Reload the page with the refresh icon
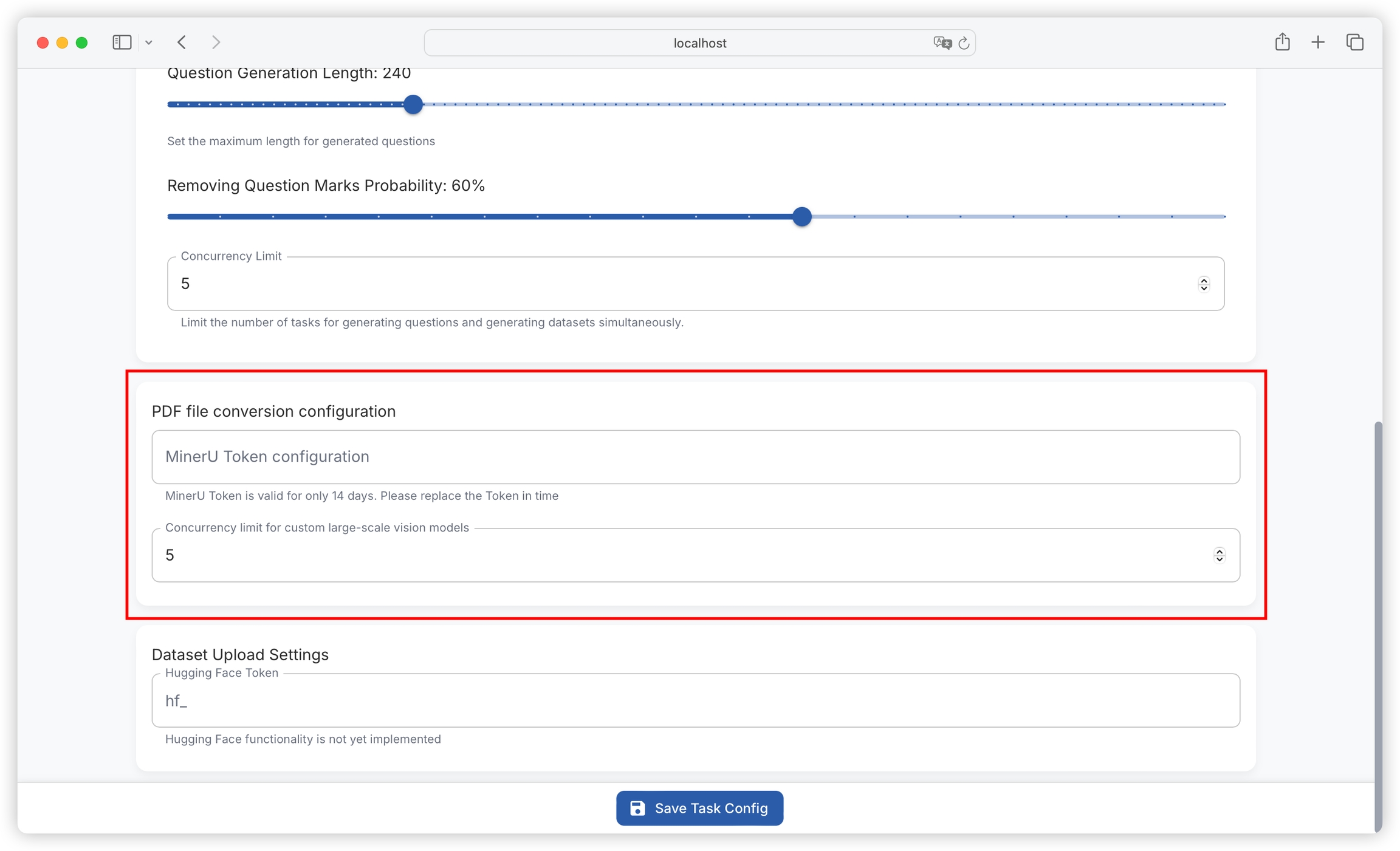Viewport: 1400px width, 851px height. [x=964, y=43]
